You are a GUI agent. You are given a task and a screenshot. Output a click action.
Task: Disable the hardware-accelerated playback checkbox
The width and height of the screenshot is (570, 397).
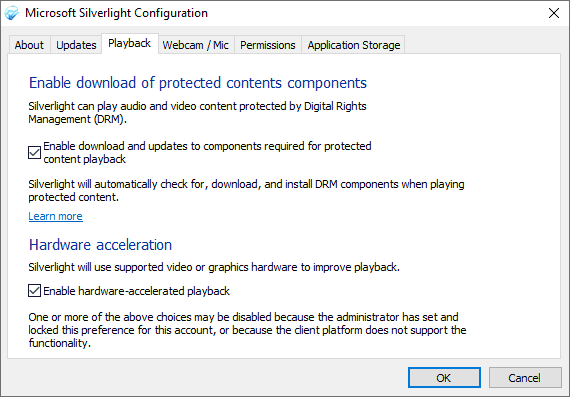click(x=35, y=291)
